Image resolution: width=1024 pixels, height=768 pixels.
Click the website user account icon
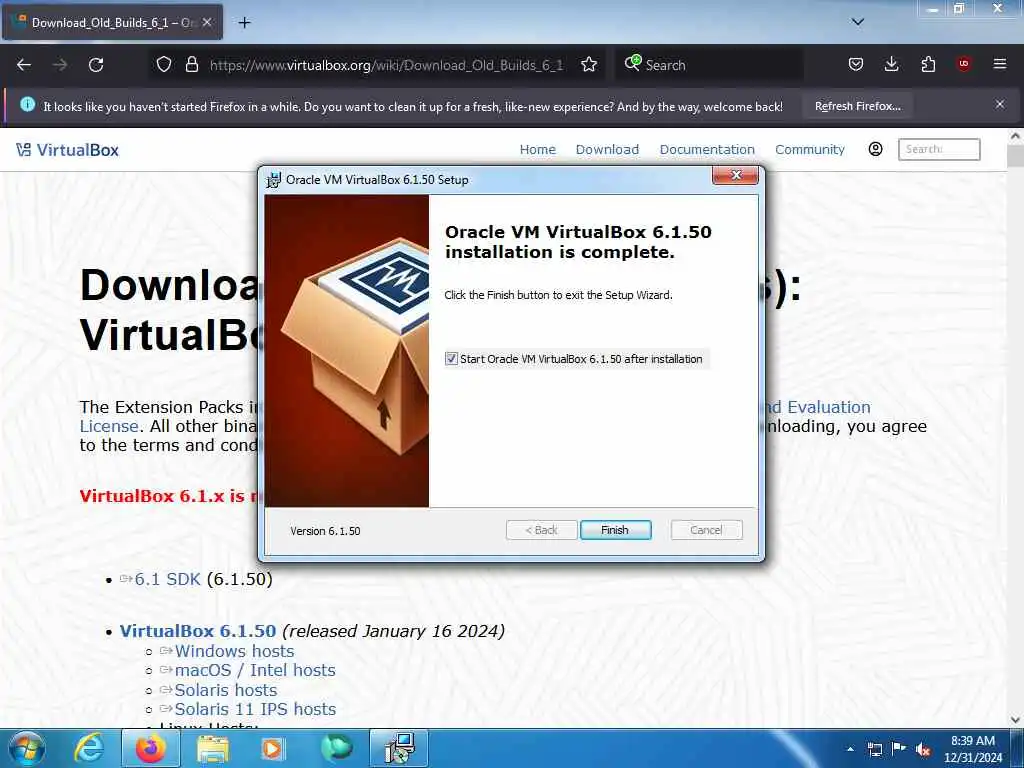(876, 149)
